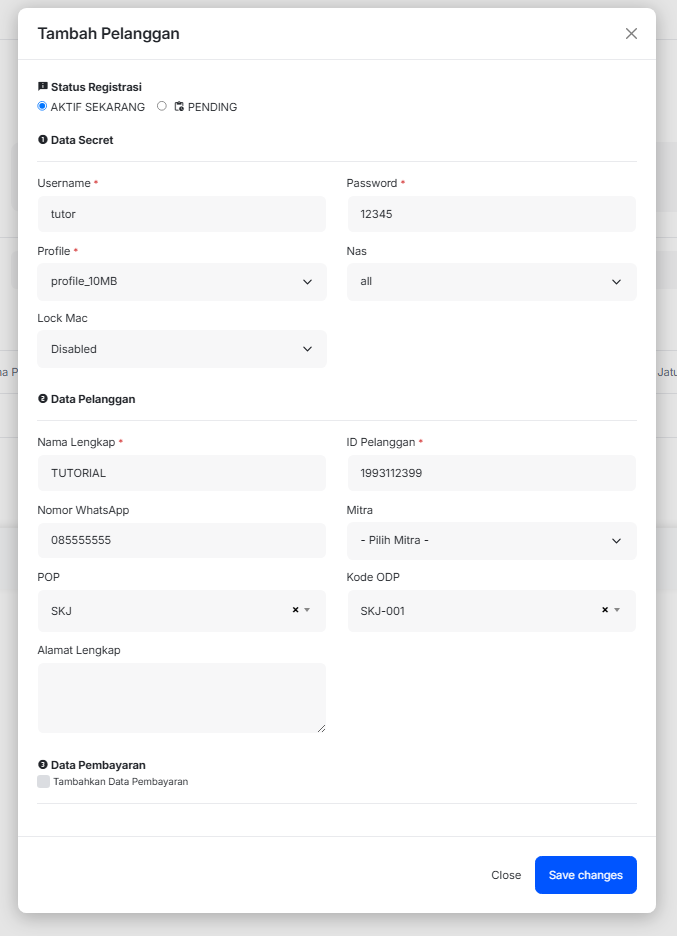Screen dimensions: 677x936
Task: Click the Nama Lengkap input field
Action: [x=182, y=473]
